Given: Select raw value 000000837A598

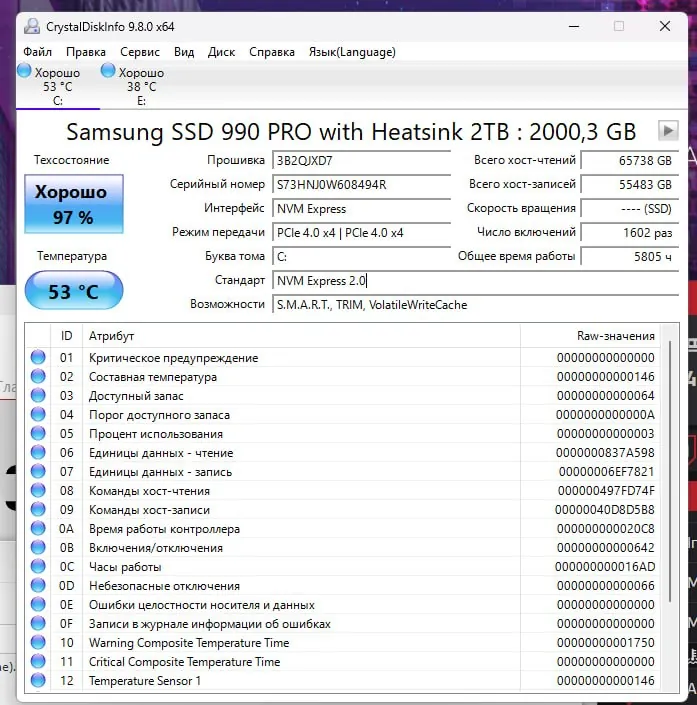Looking at the screenshot, I should (605, 453).
